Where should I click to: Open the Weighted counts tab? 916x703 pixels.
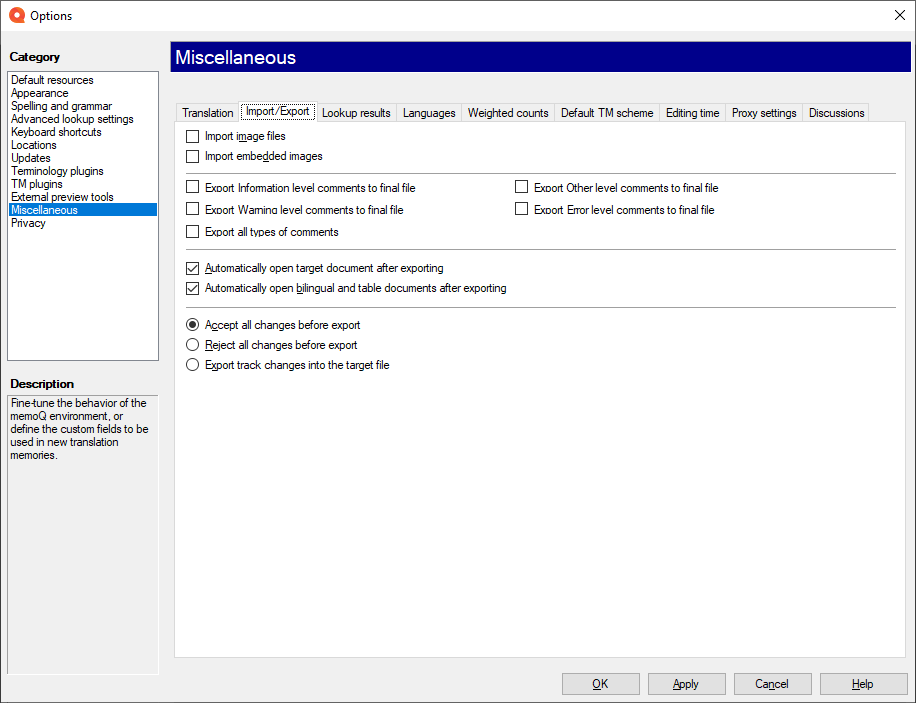[x=507, y=112]
